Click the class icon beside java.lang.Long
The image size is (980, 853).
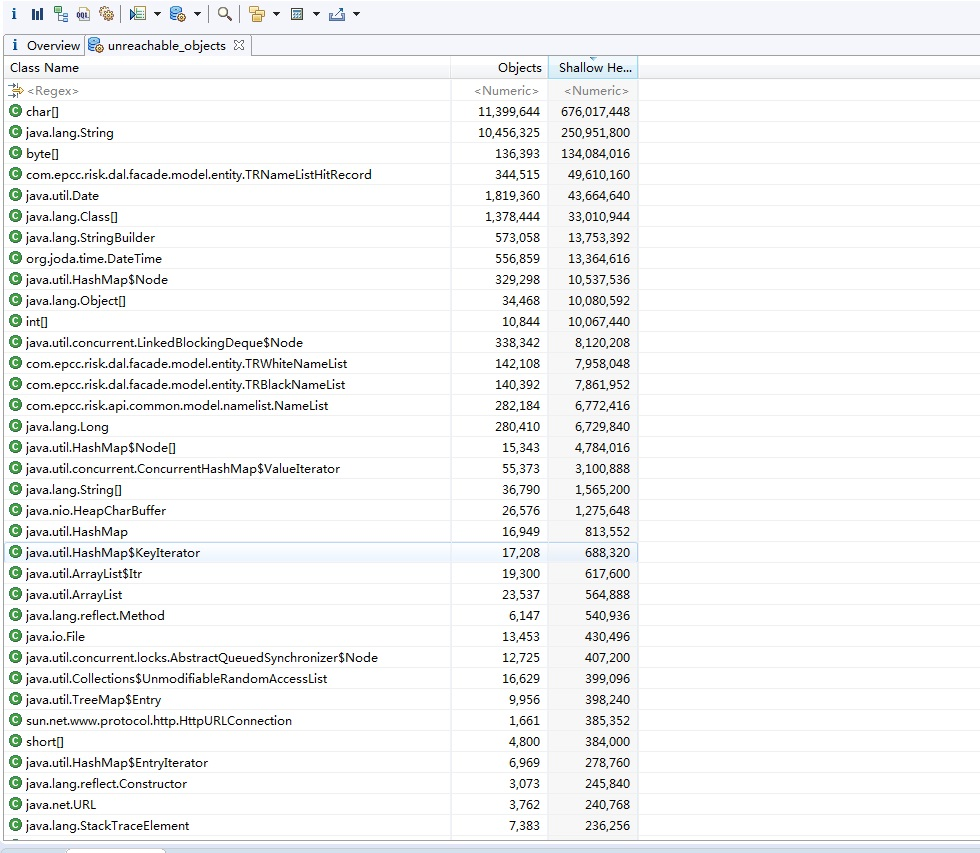click(16, 426)
